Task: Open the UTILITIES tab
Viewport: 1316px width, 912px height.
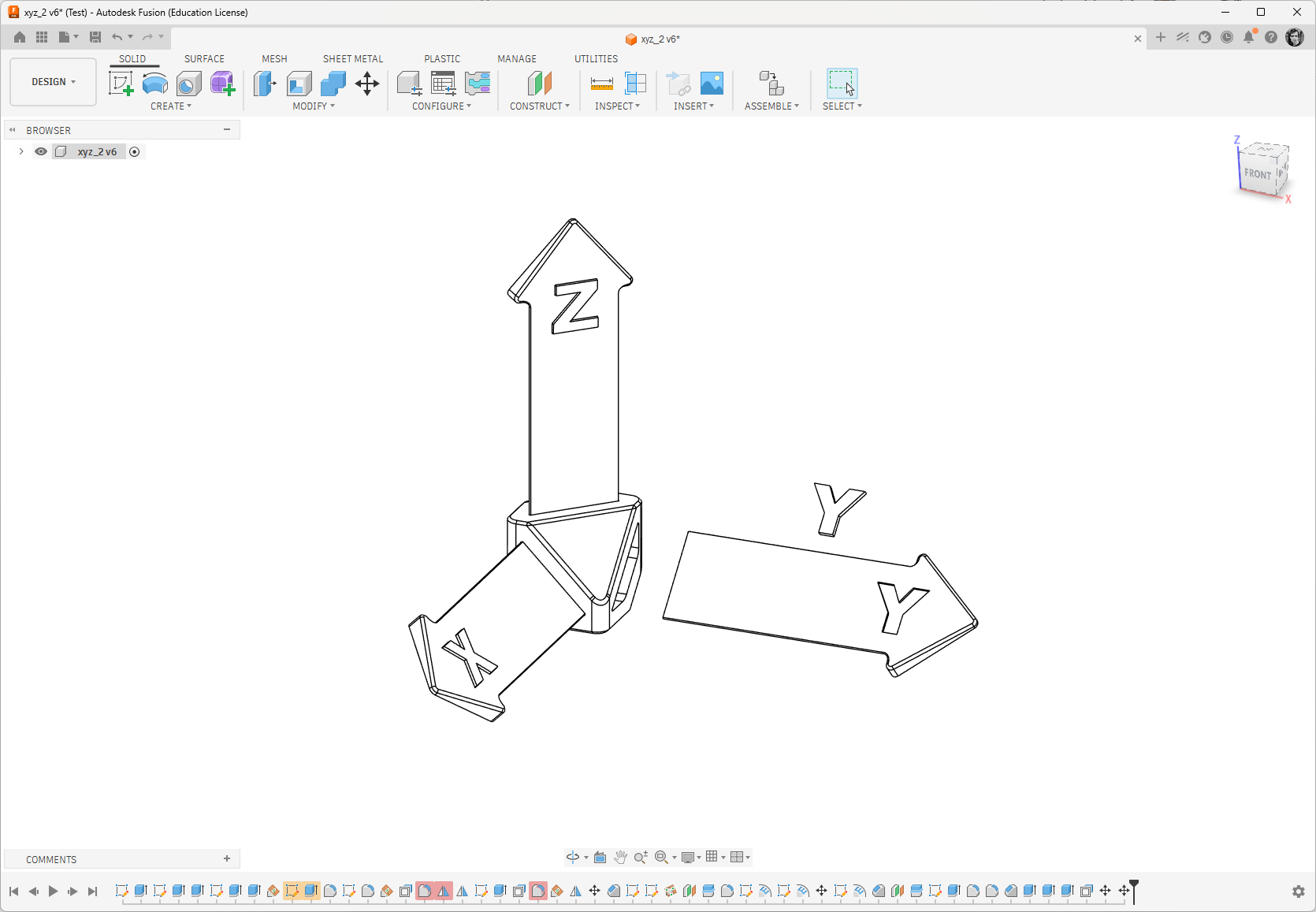Action: [x=596, y=59]
